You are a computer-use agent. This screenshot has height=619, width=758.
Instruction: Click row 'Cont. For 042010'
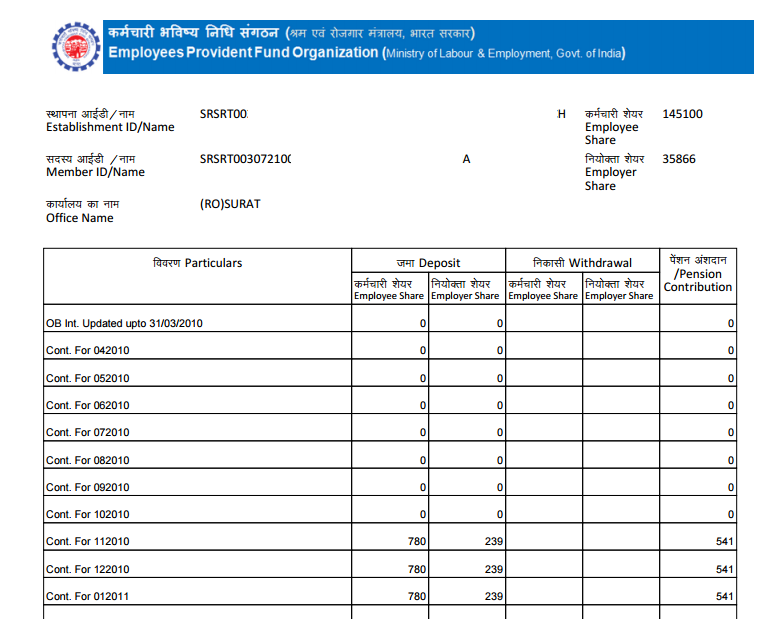pyautogui.click(x=390, y=345)
